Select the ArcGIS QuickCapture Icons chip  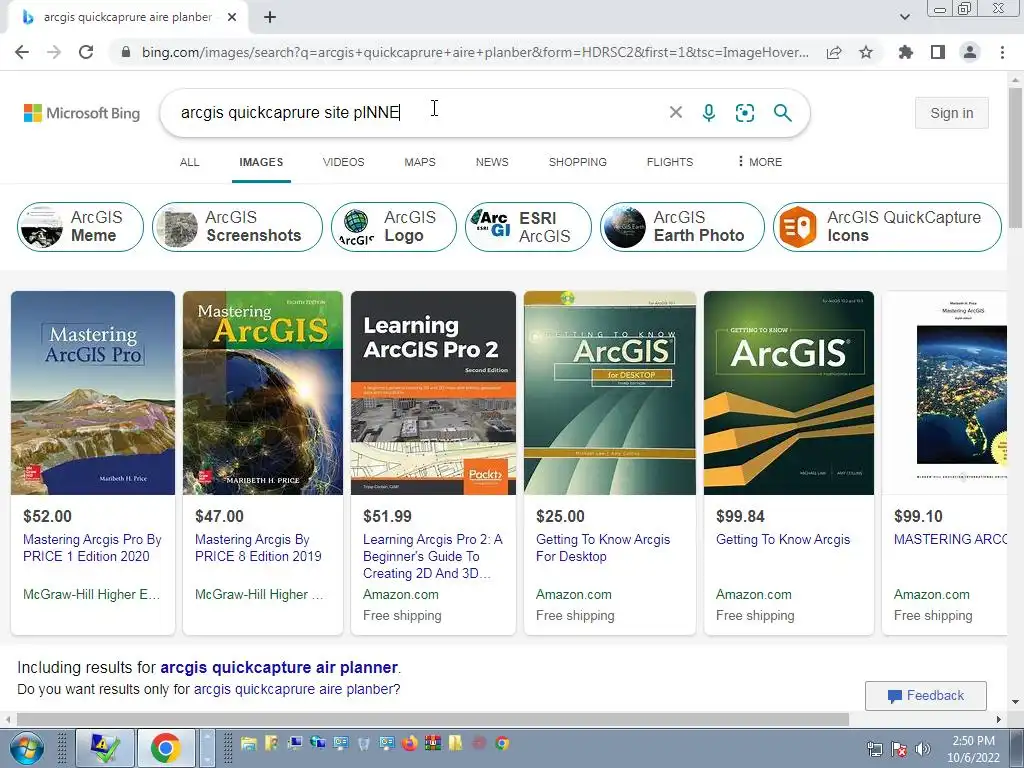click(x=887, y=227)
